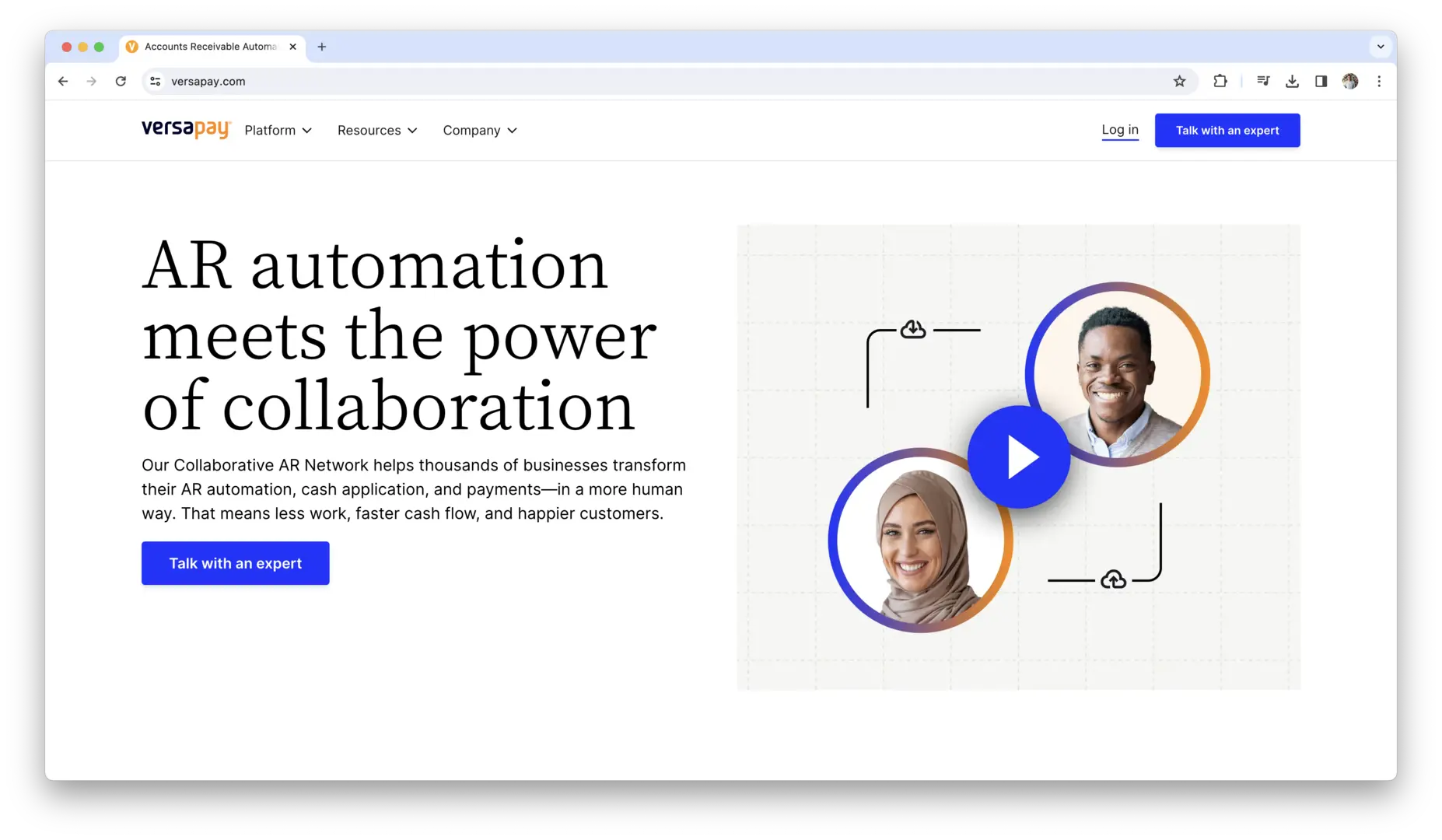This screenshot has height=840, width=1442.
Task: Expand the Company menu
Action: [480, 131]
